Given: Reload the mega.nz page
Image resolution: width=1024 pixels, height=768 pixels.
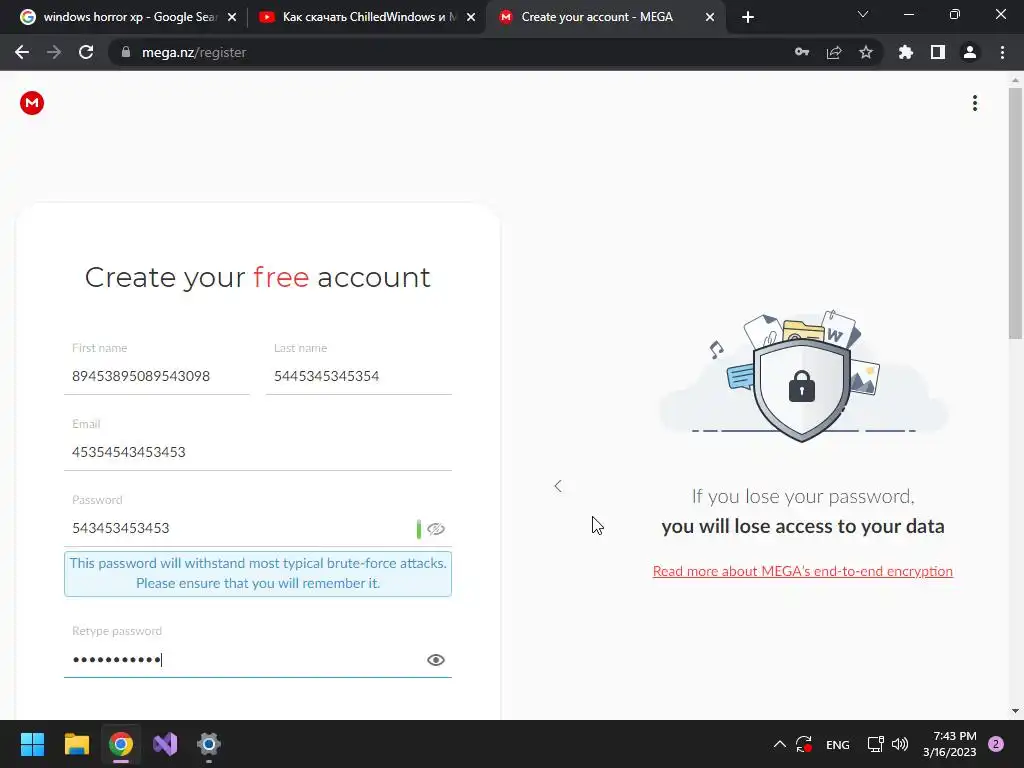Looking at the screenshot, I should [x=86, y=52].
